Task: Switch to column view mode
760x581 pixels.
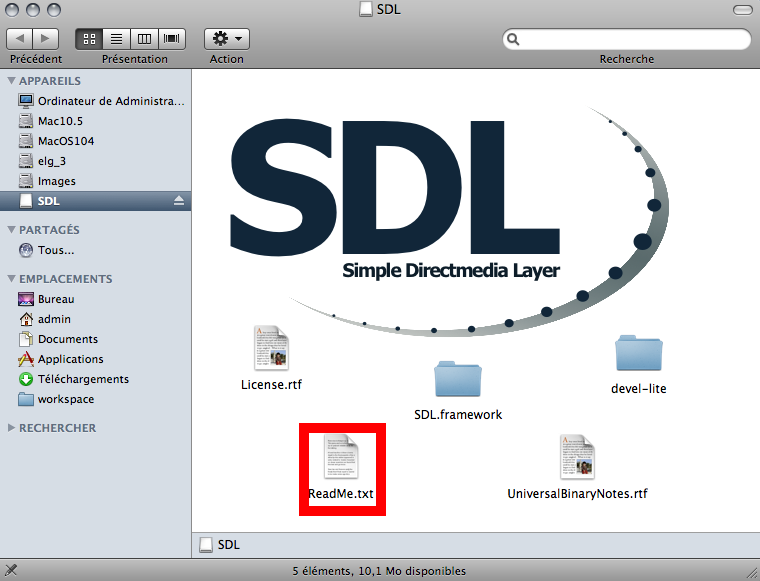Action: [144, 39]
